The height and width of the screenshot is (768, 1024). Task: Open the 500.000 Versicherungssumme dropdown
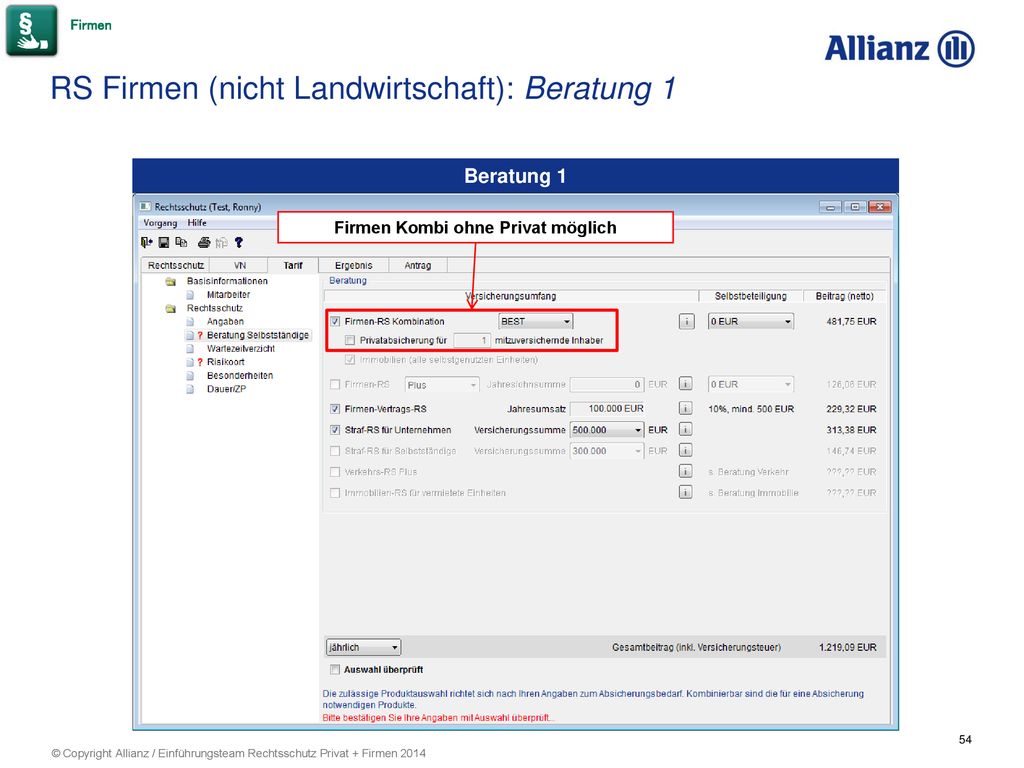coord(607,430)
